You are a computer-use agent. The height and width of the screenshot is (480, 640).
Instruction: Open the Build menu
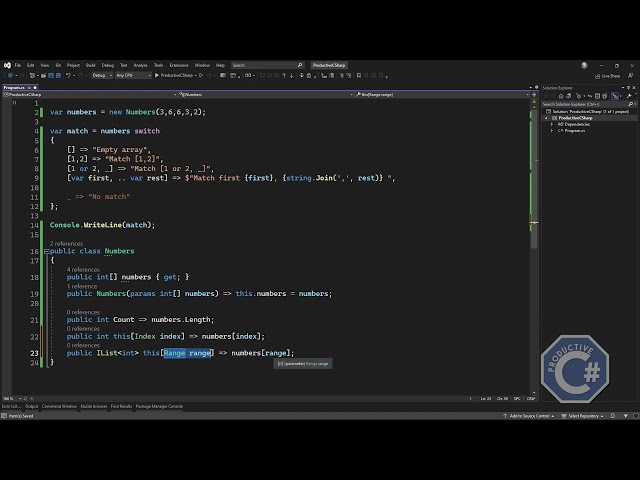[91, 65]
